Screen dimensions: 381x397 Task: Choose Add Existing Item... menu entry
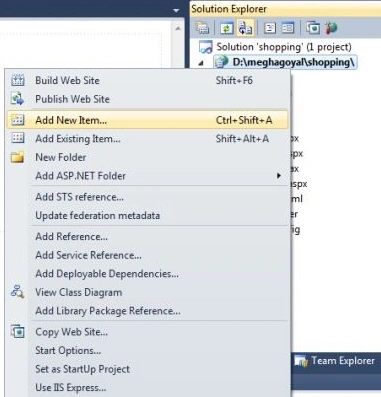[147, 139]
